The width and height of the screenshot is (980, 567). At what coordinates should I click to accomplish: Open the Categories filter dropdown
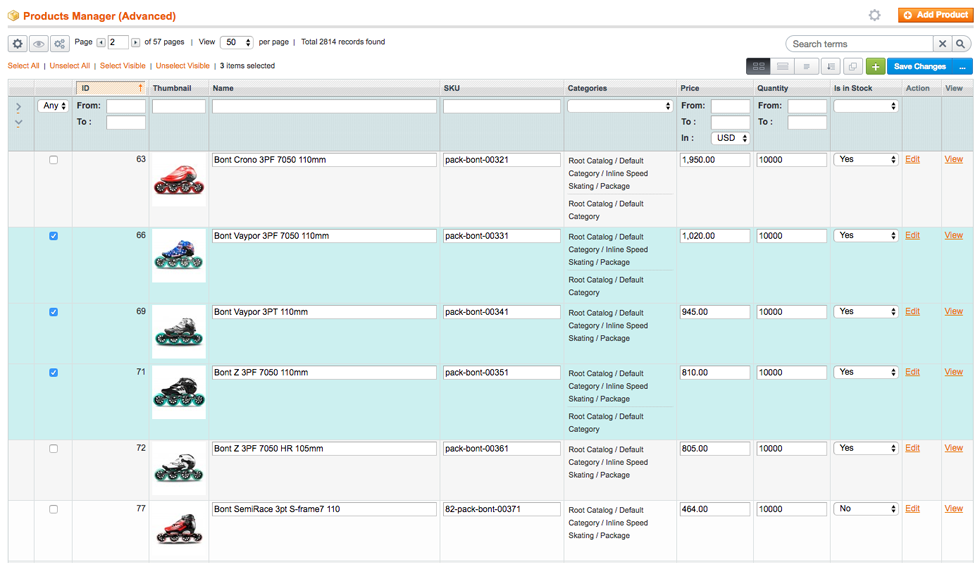[619, 106]
